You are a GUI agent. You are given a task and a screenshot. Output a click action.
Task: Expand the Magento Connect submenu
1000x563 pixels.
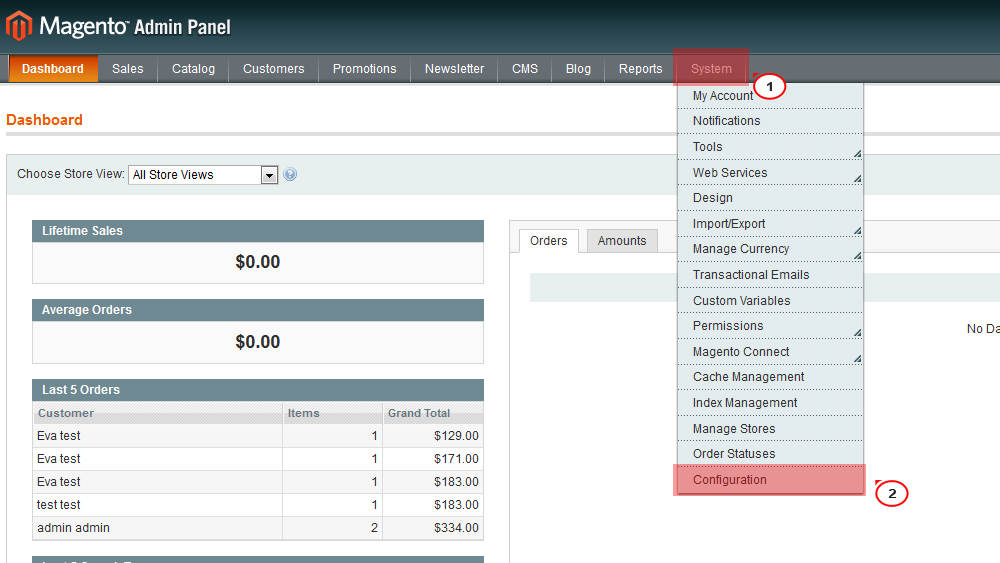pos(858,359)
